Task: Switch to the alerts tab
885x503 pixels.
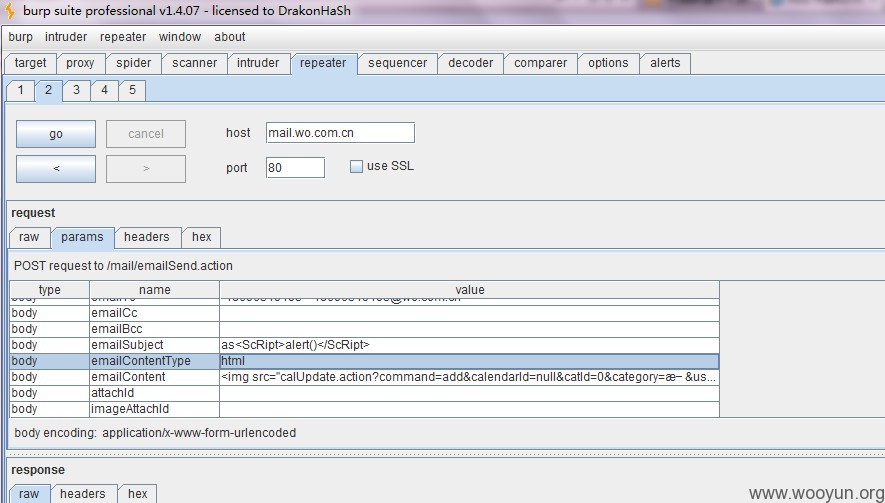Action: (665, 63)
